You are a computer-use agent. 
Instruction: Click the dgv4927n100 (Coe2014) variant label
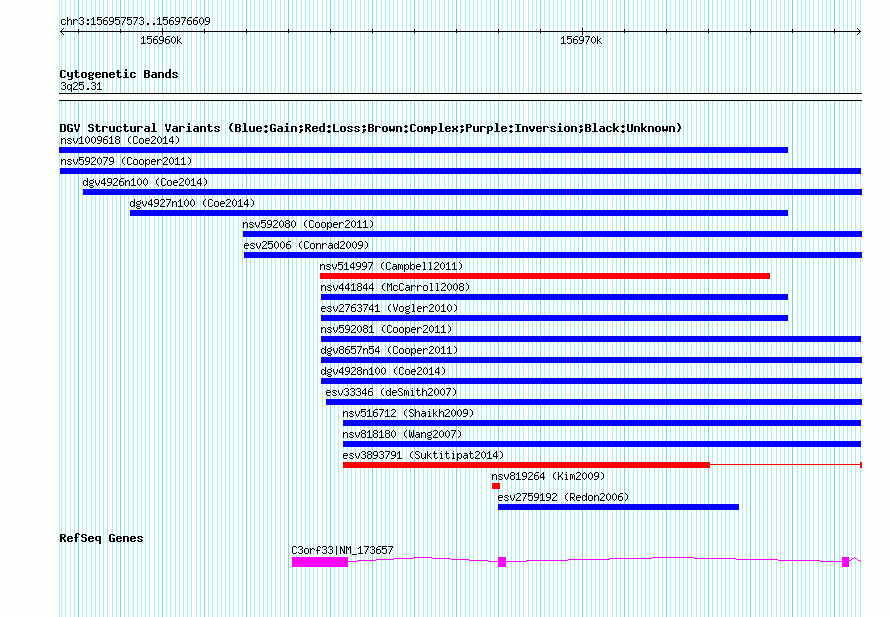click(x=192, y=203)
